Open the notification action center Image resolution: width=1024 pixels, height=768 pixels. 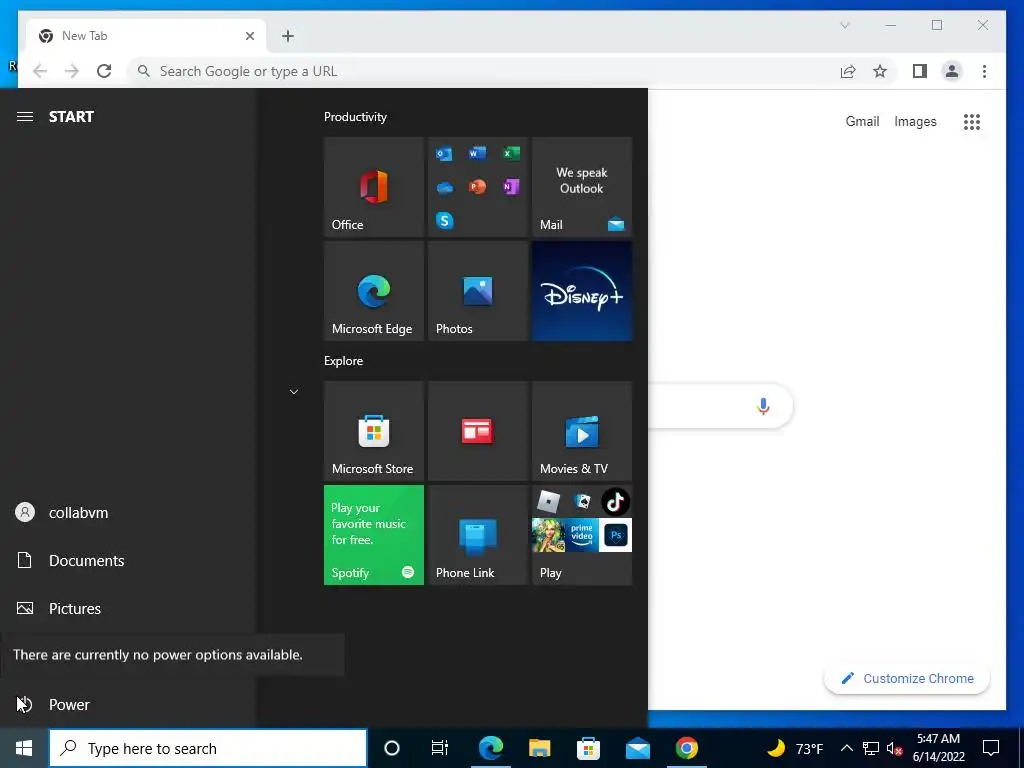click(x=991, y=748)
